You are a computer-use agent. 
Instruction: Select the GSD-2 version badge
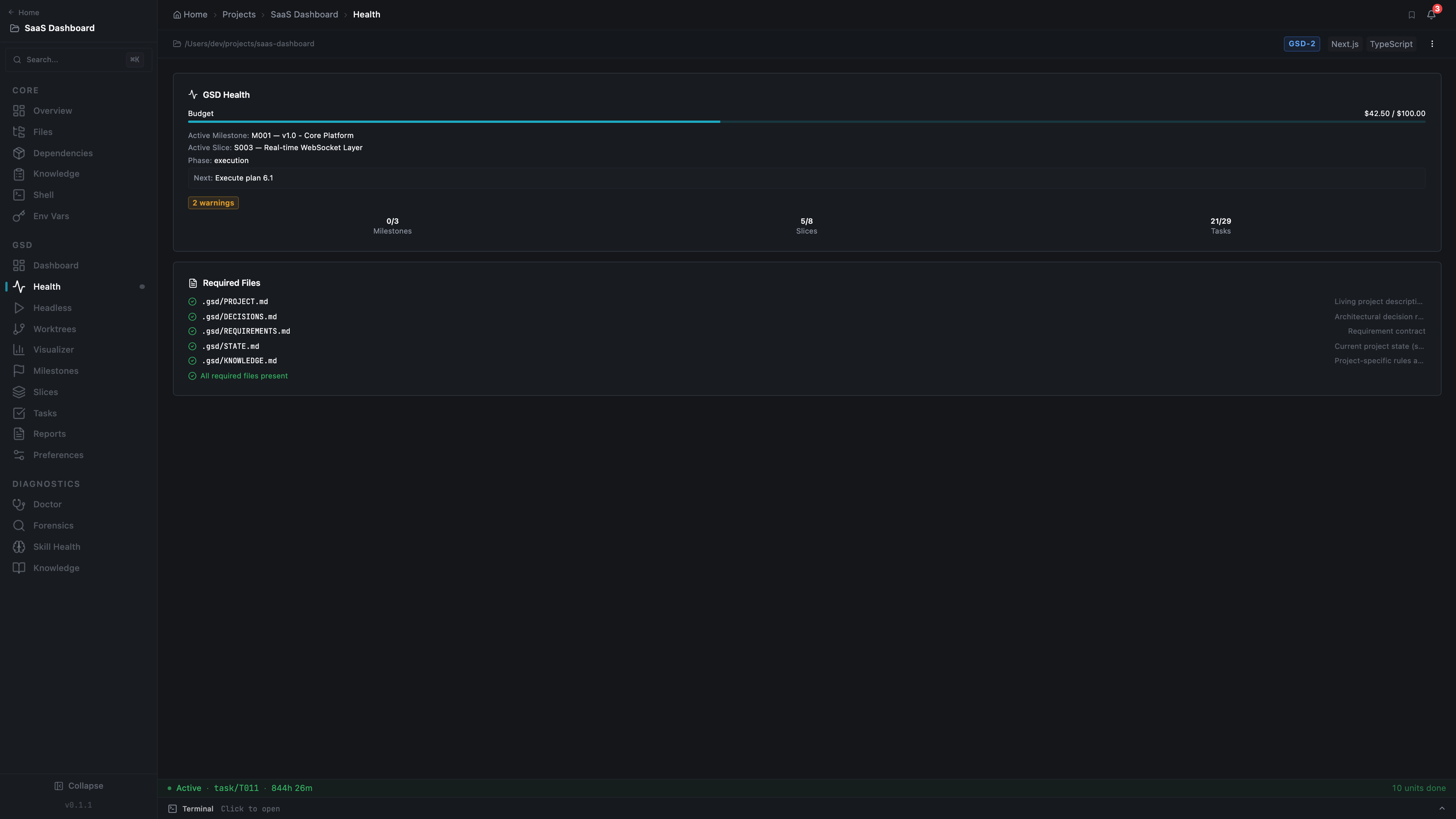(x=1302, y=44)
